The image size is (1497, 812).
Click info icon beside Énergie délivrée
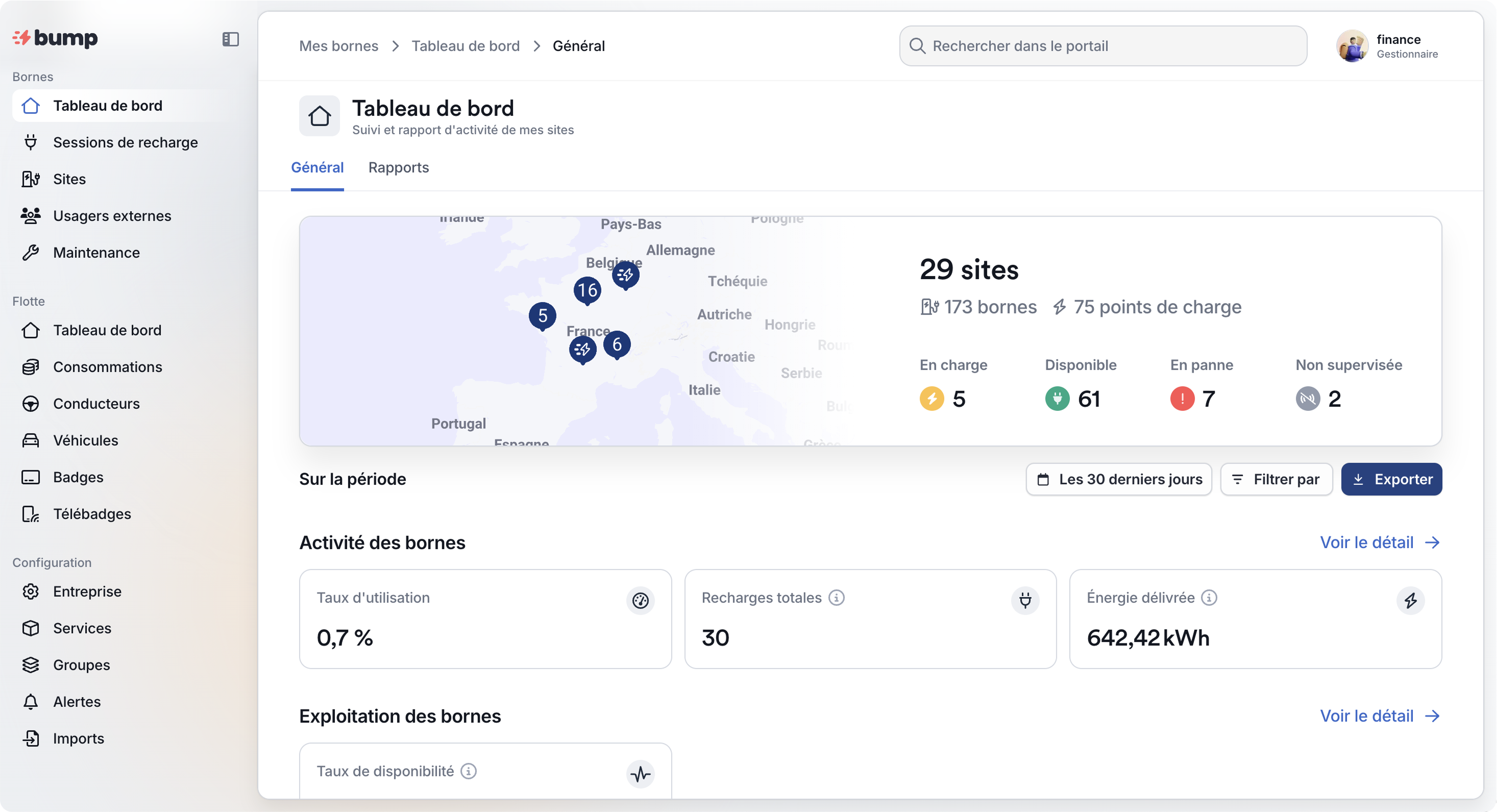(x=1209, y=598)
